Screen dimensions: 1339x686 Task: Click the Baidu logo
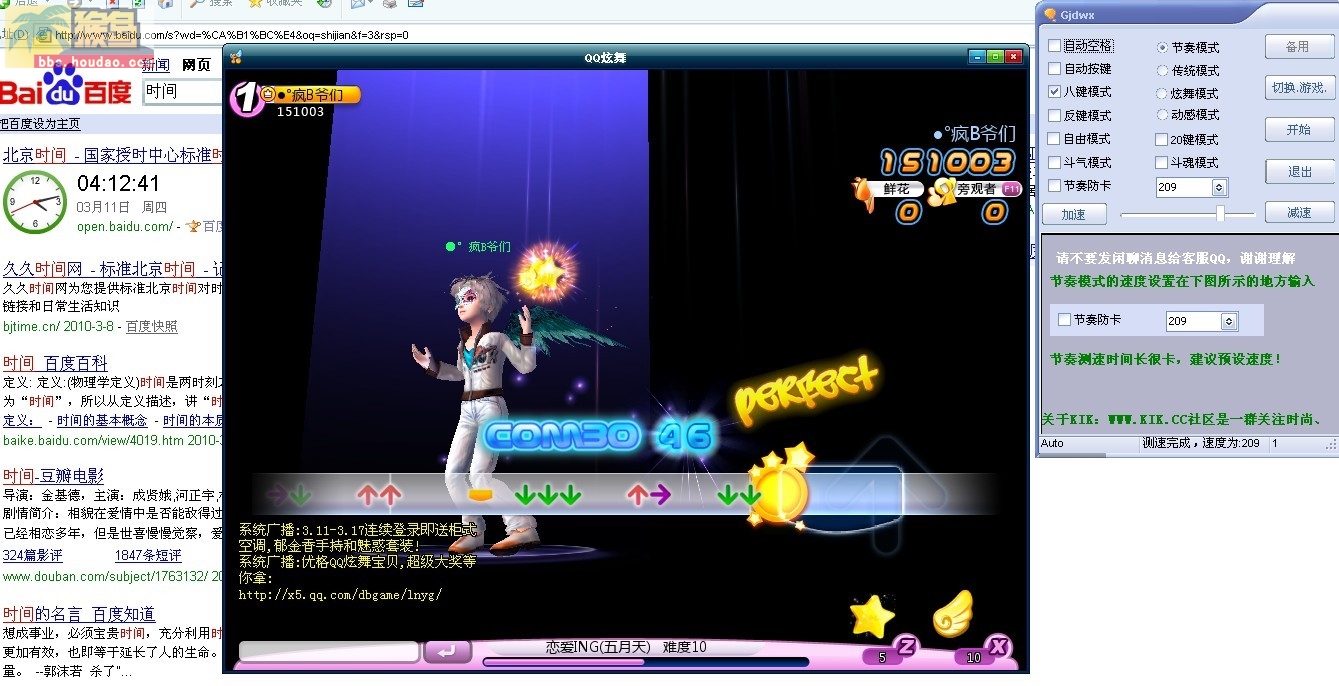coord(66,86)
